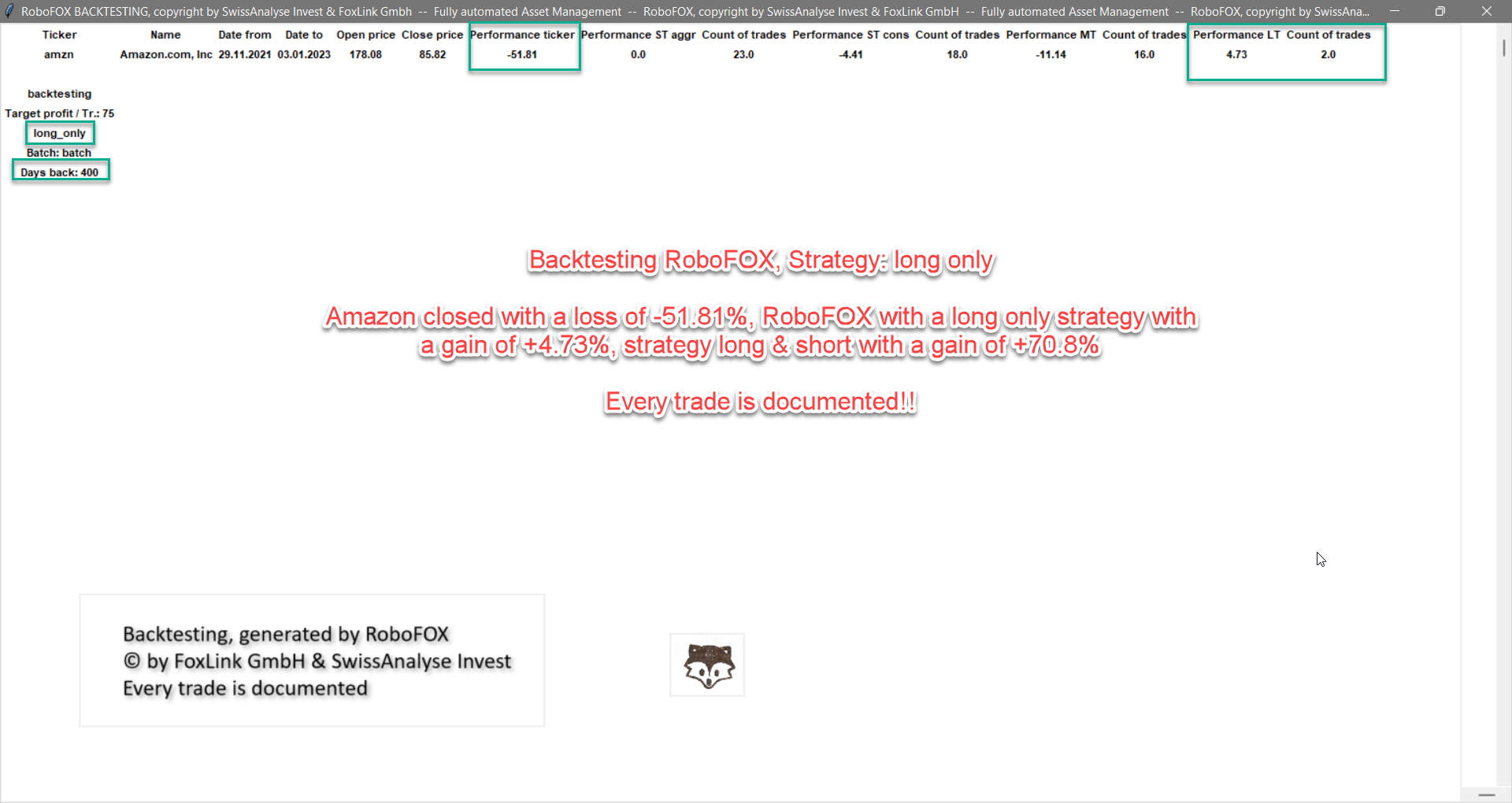This screenshot has height=803, width=1512.
Task: Select LT performance value '4.73'
Action: (1236, 54)
